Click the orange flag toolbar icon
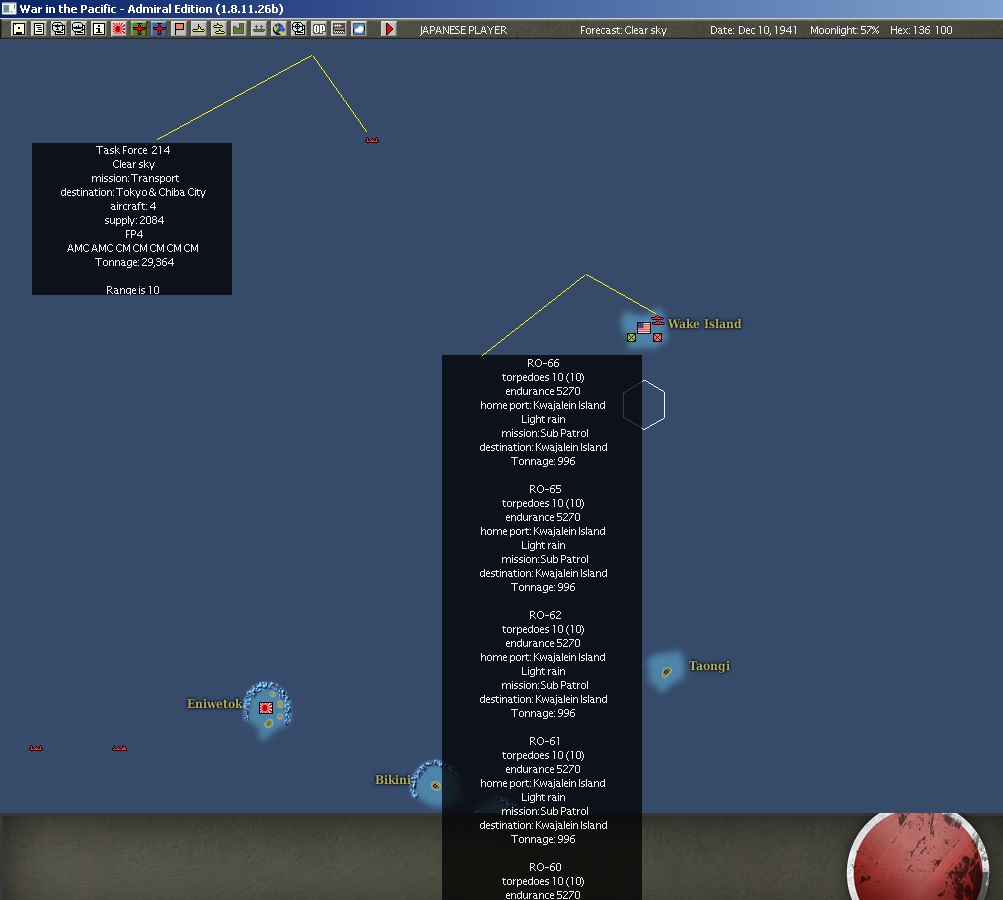 coord(178,29)
